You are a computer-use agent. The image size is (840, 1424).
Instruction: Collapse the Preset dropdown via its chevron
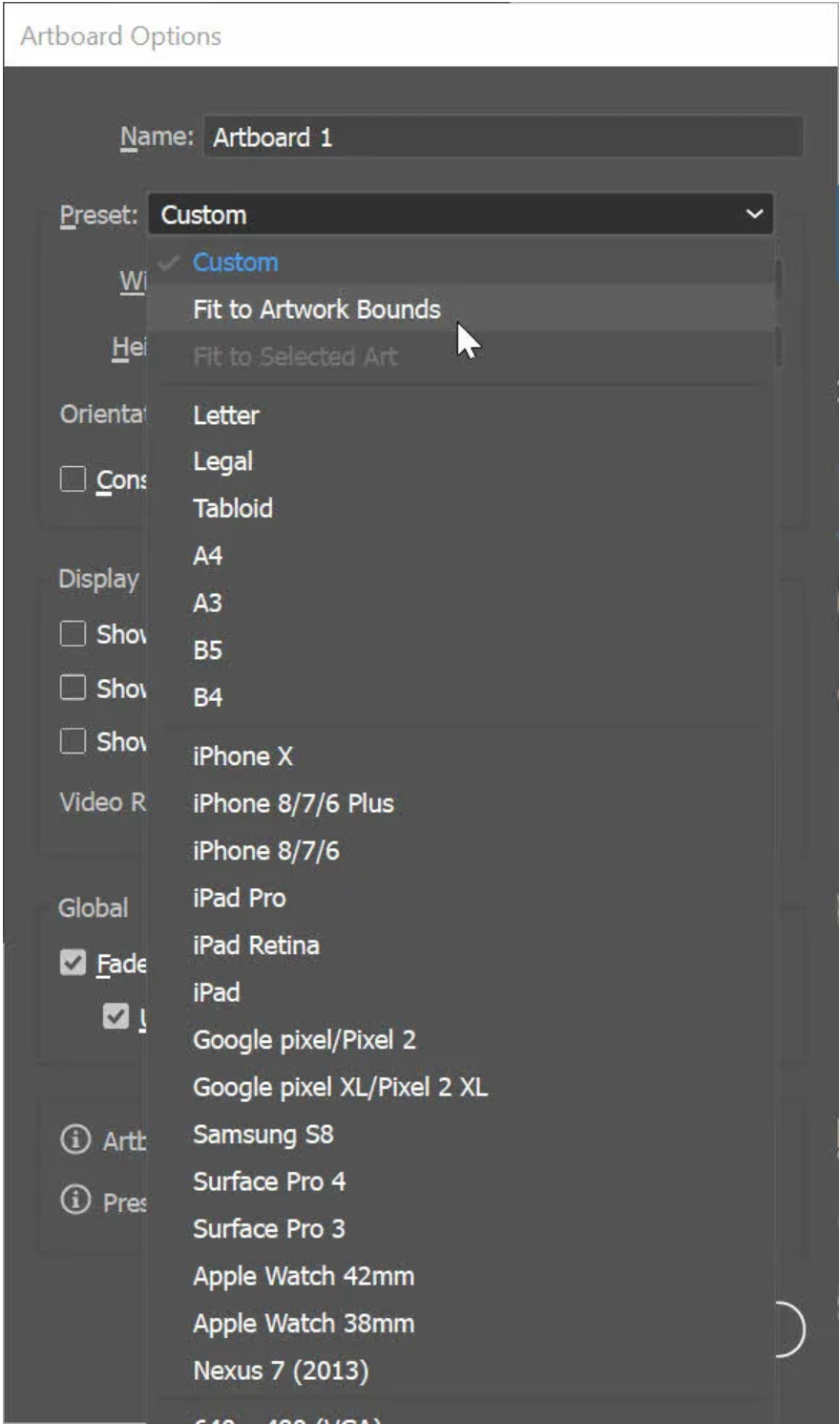pos(754,214)
